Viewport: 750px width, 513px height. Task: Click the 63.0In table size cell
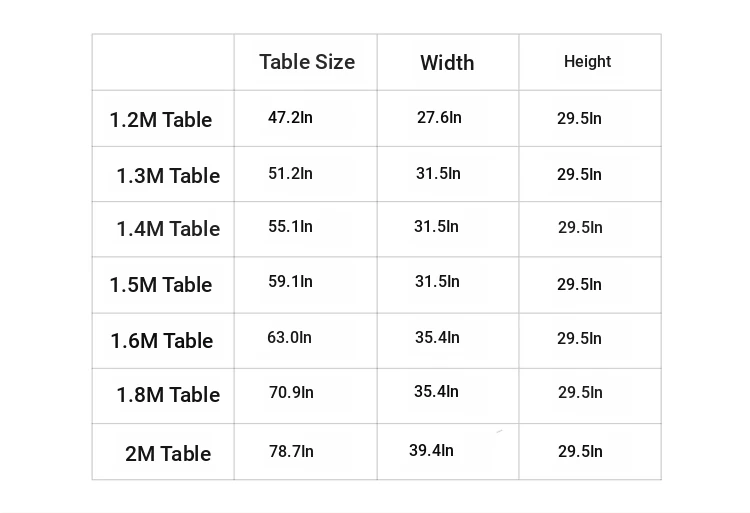coord(289,338)
